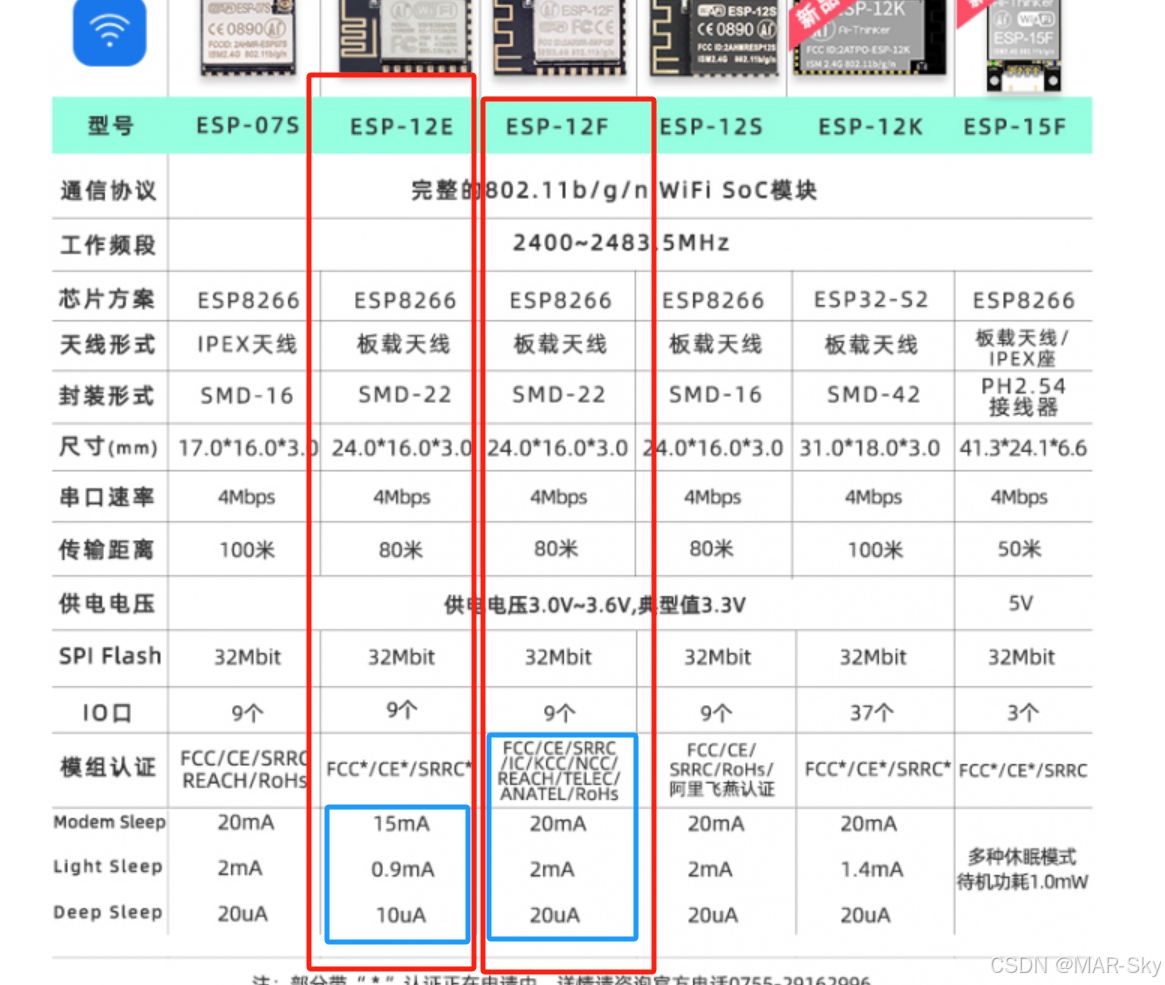Select the ESP-12K column header
1165x985 pixels.
871,127
